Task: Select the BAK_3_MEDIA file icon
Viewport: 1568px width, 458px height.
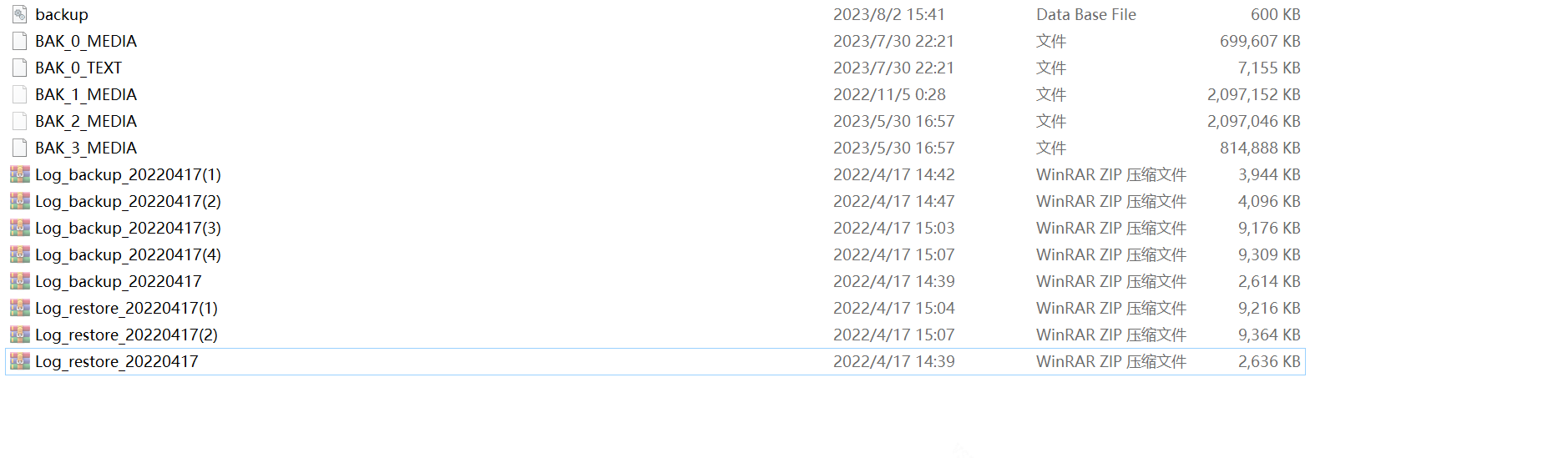Action: tap(19, 148)
